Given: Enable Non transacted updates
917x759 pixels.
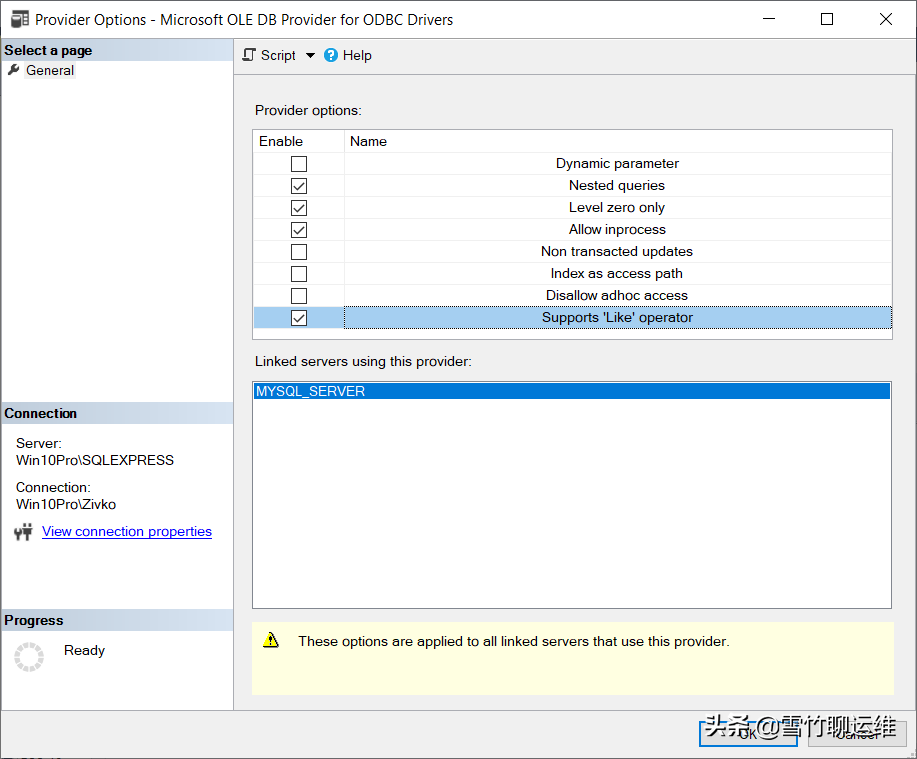Looking at the screenshot, I should 298,251.
